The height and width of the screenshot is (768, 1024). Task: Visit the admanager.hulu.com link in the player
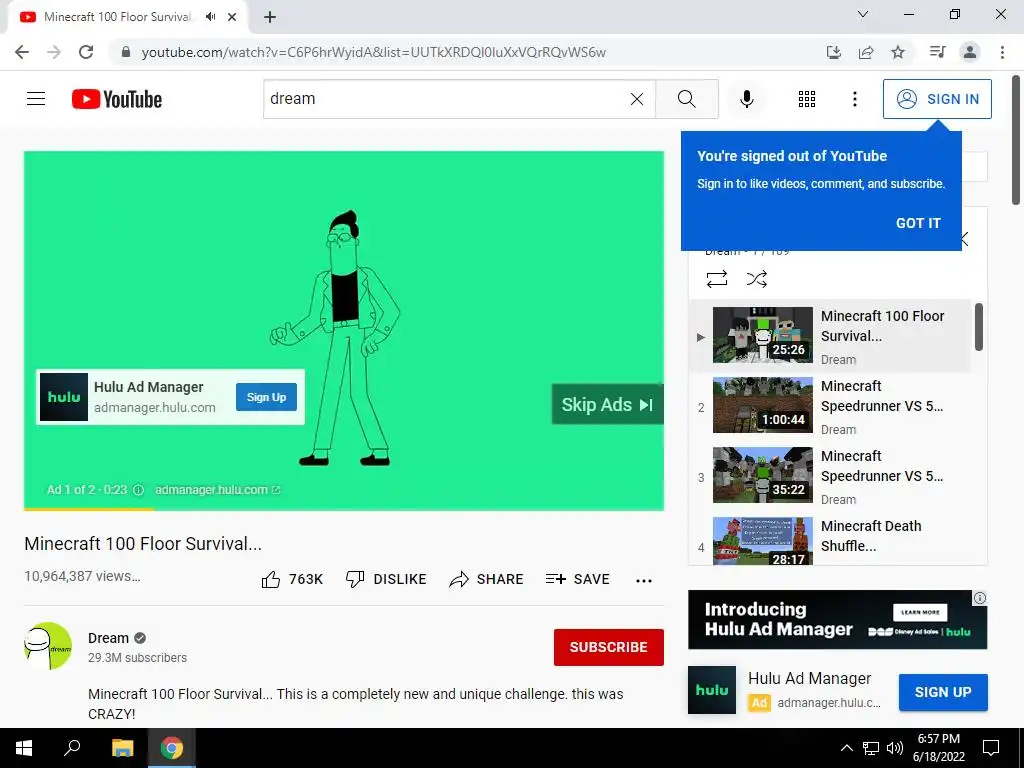(217, 490)
